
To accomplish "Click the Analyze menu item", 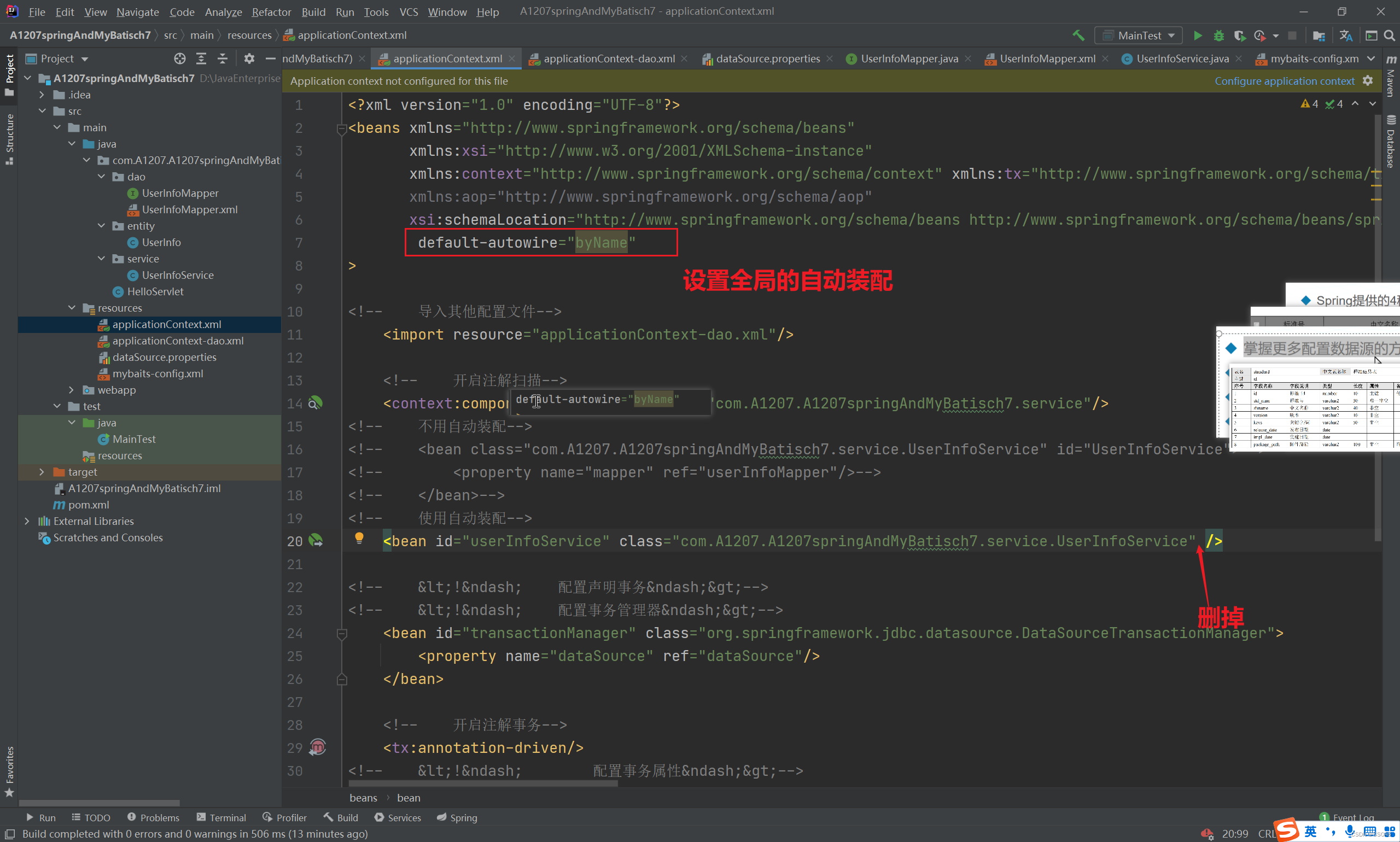I will [222, 11].
